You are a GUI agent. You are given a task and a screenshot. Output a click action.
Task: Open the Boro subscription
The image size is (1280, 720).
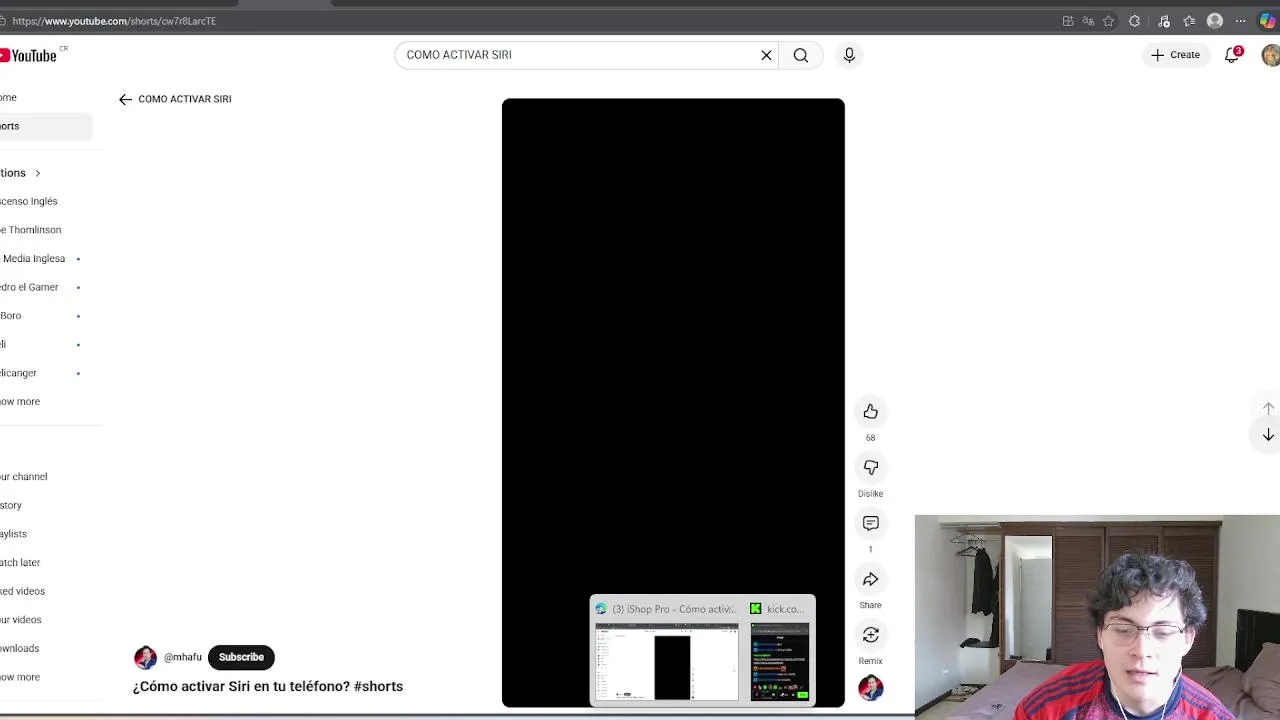pos(11,316)
